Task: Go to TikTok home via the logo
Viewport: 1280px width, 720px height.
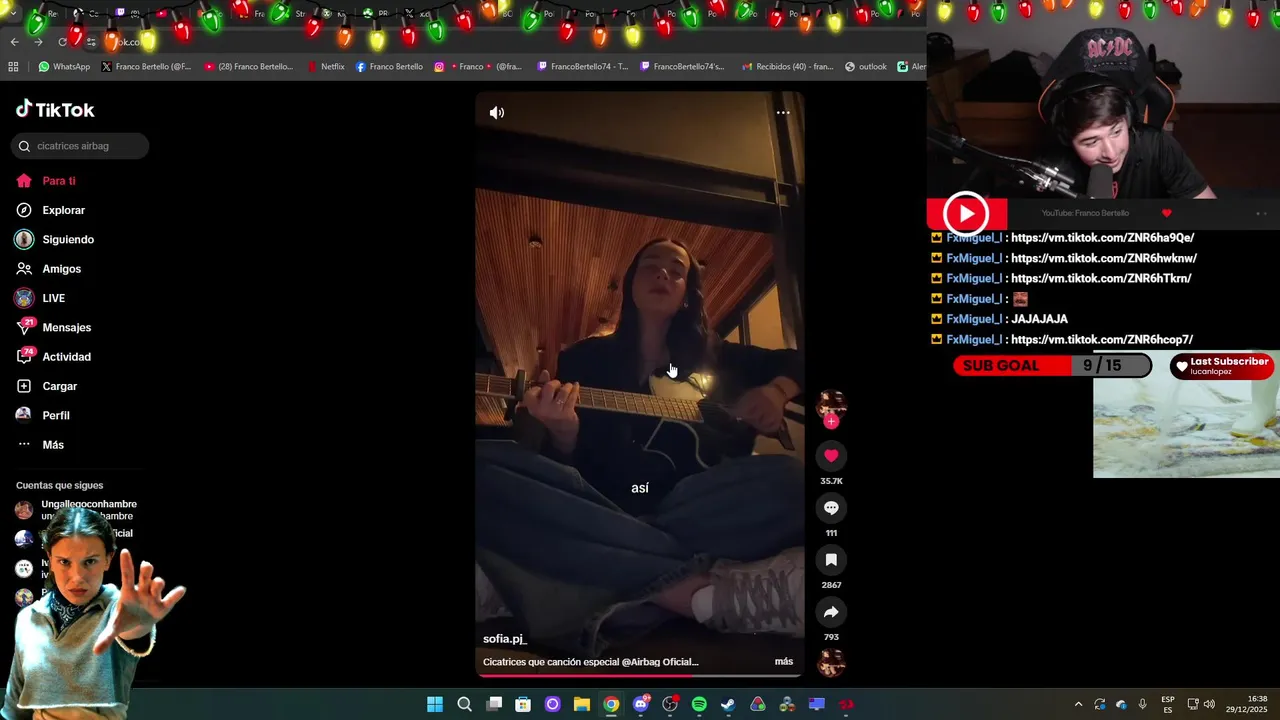Action: (x=55, y=109)
